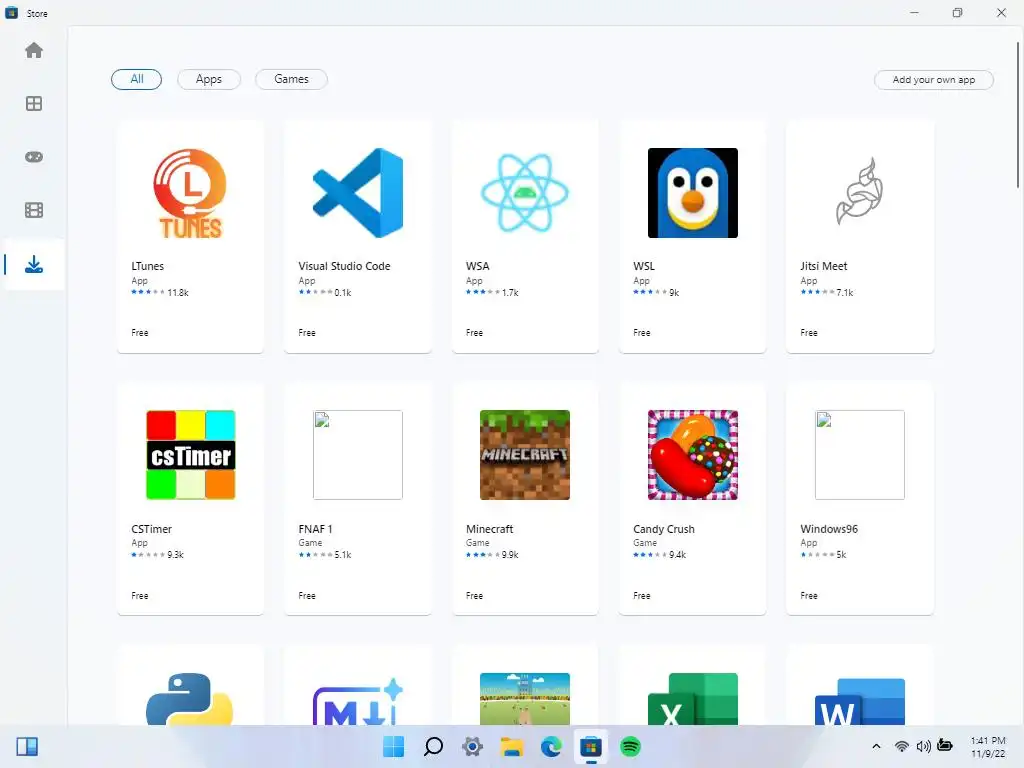Select the All filter tab
Viewport: 1024px width, 768px height.
pyautogui.click(x=136, y=79)
